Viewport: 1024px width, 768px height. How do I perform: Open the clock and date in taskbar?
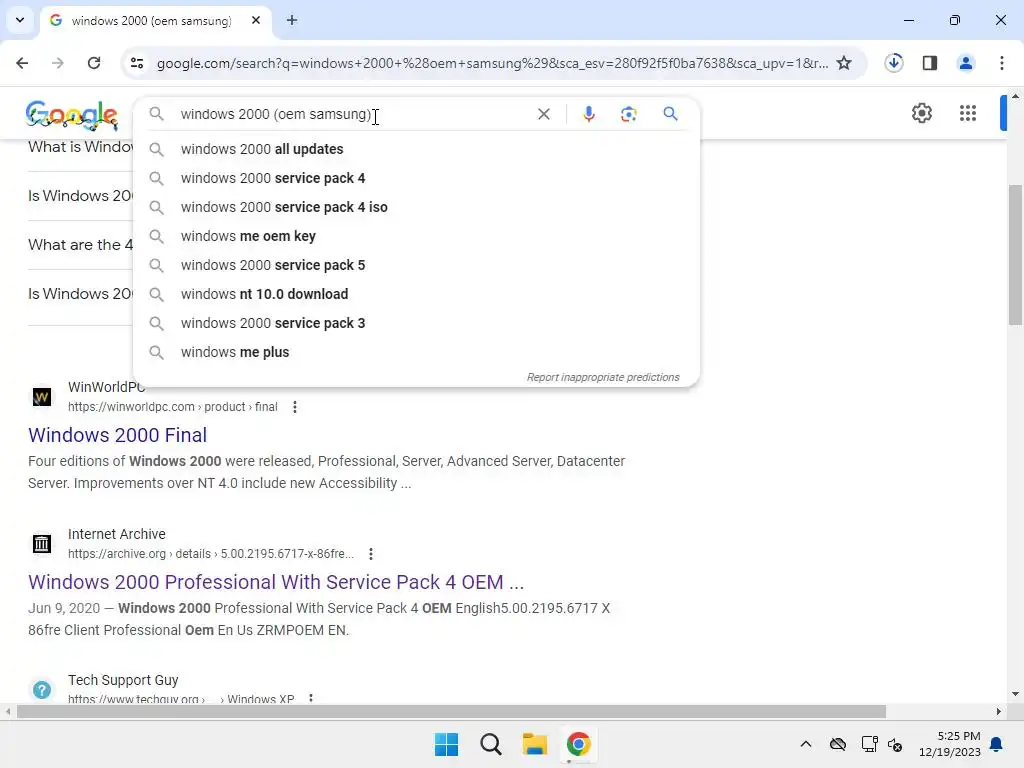[950, 744]
